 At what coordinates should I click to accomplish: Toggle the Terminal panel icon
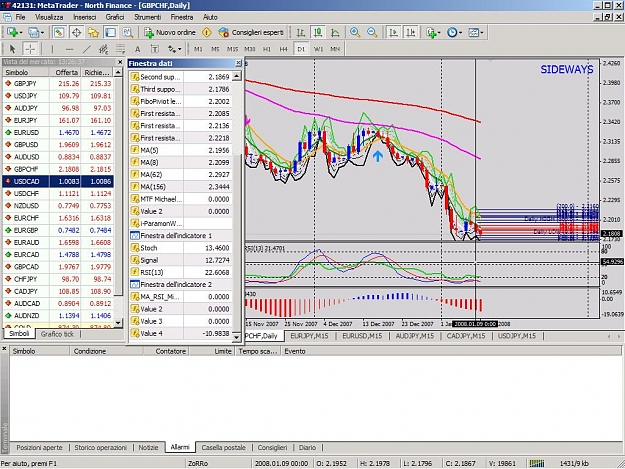110,33
